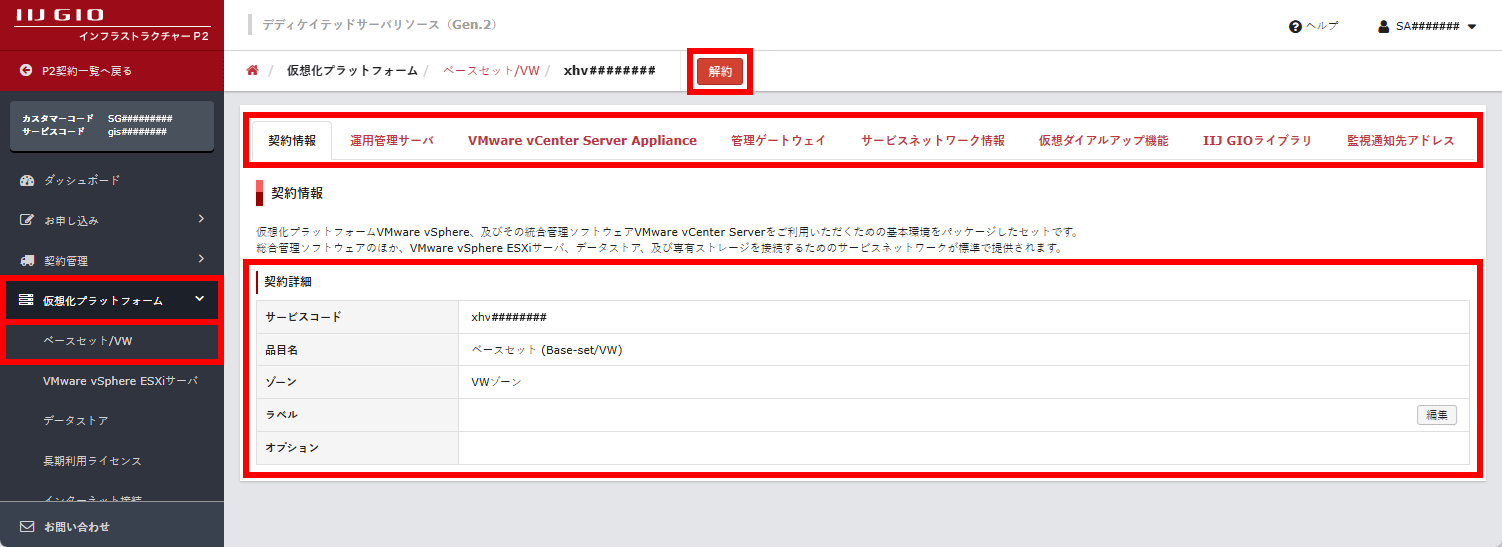Select VMware vSphere ESXiサーバ in sidebar
The height and width of the screenshot is (547, 1502).
(120, 381)
